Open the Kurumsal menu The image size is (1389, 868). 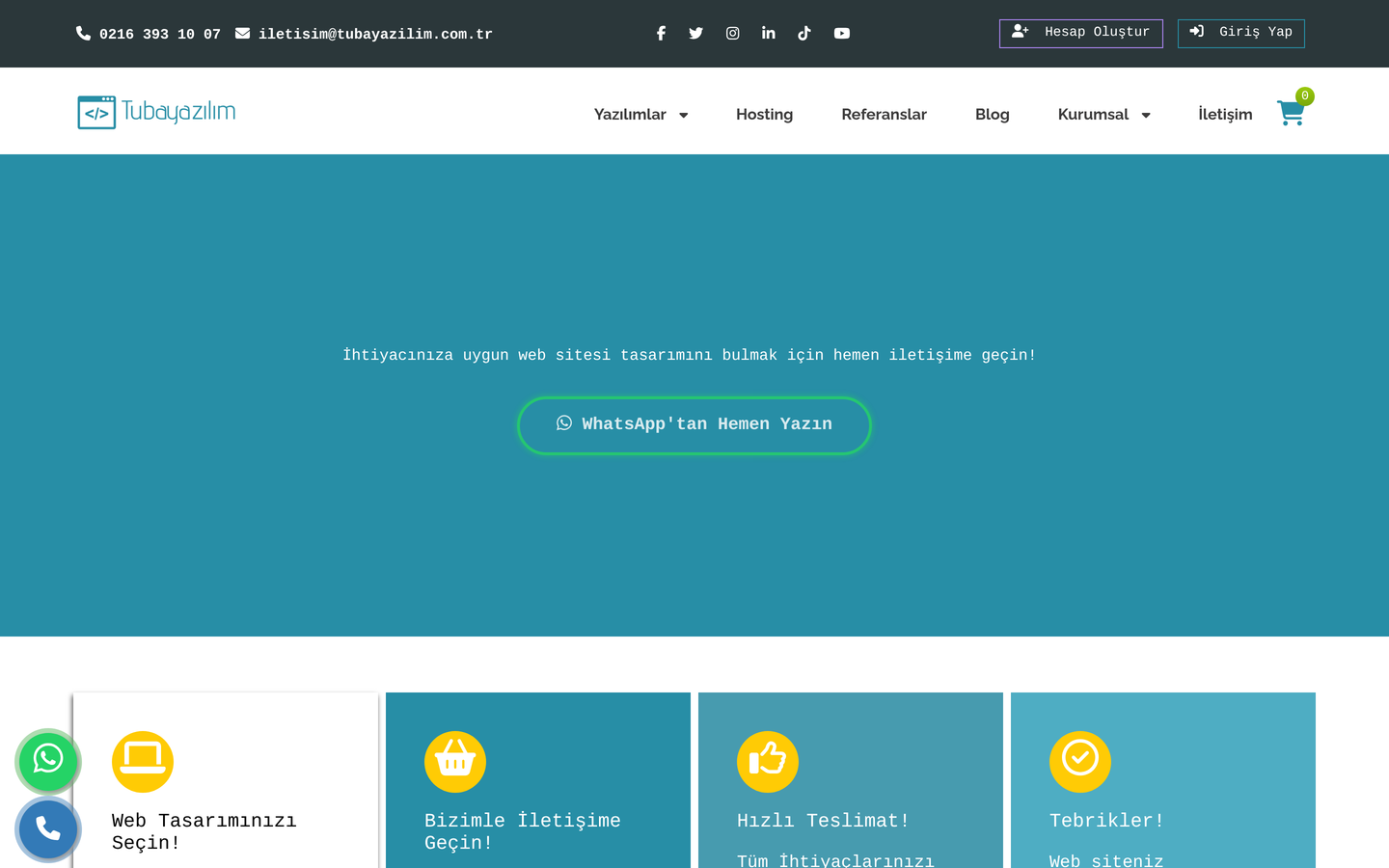(1093, 114)
